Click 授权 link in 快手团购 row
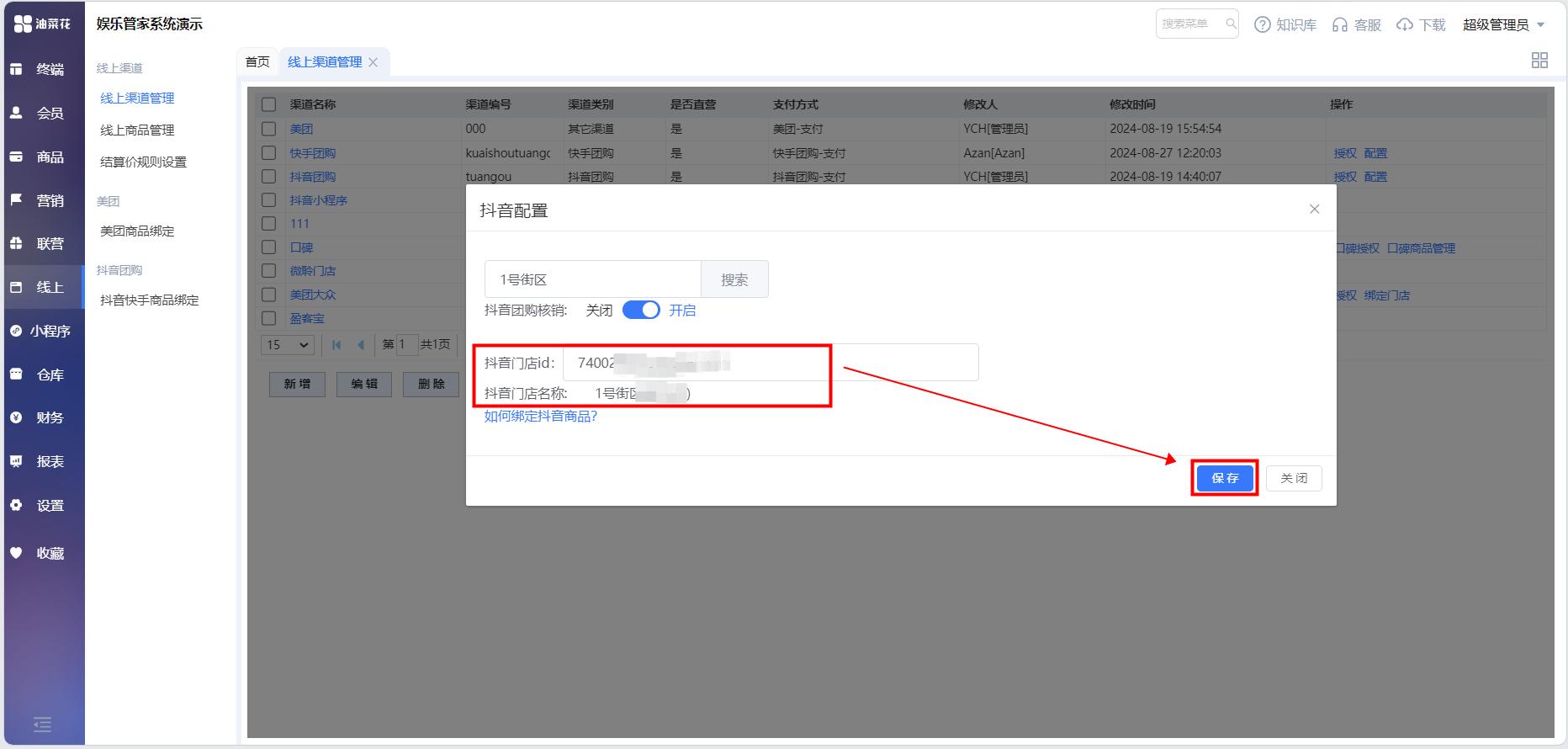The width and height of the screenshot is (1568, 749). point(1345,153)
